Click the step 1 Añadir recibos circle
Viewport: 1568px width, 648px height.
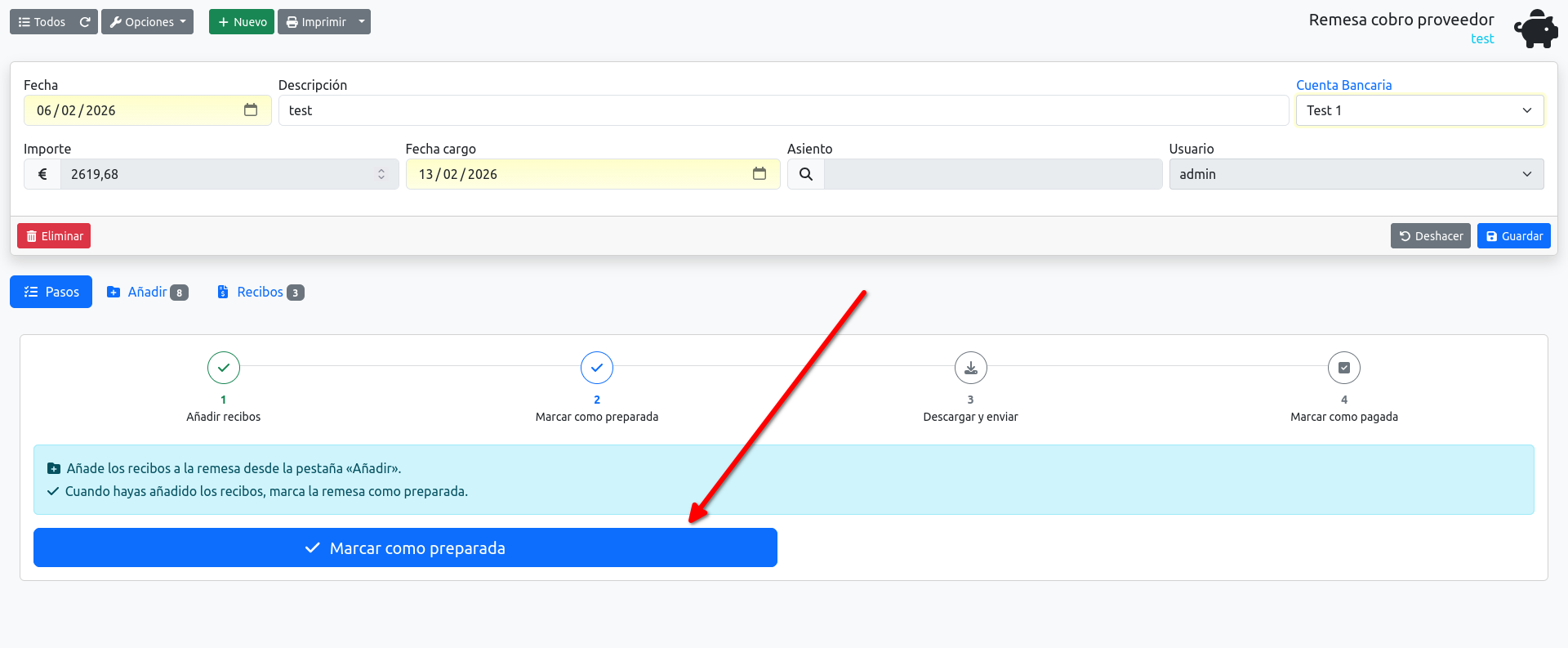pos(224,368)
